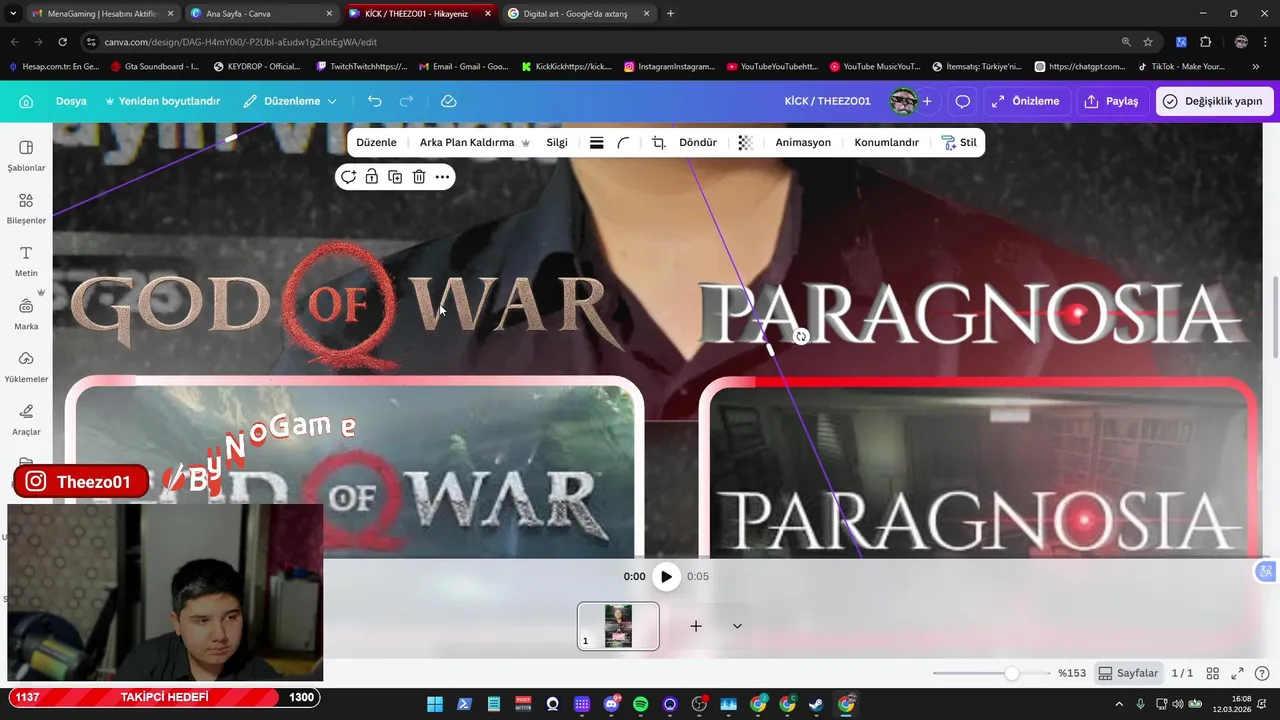Click the Magic sparkle comment icon on floating bar
The height and width of the screenshot is (720, 1280).
point(348,177)
